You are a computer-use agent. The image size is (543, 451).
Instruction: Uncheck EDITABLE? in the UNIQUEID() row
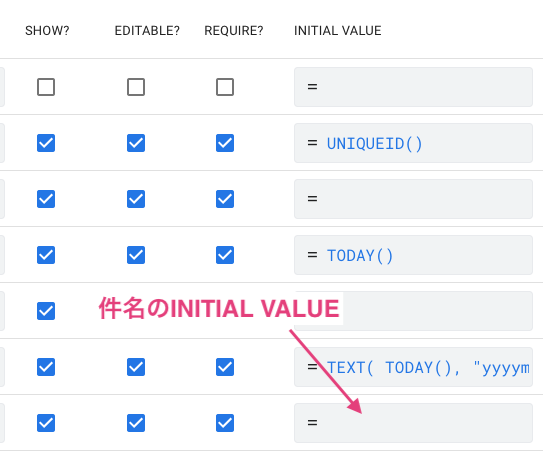tap(136, 143)
